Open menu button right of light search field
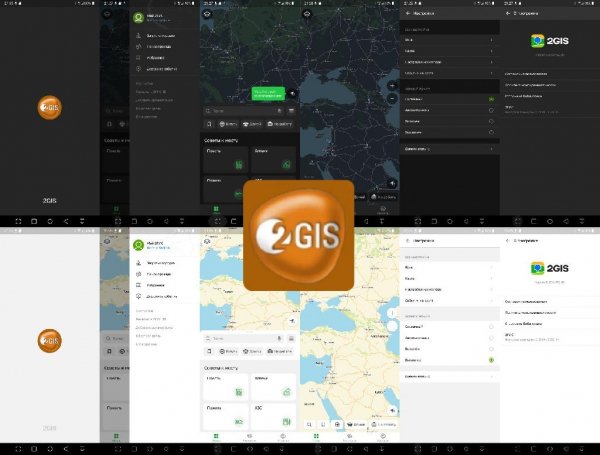Viewport: 600px width, 455px height. pos(291,338)
